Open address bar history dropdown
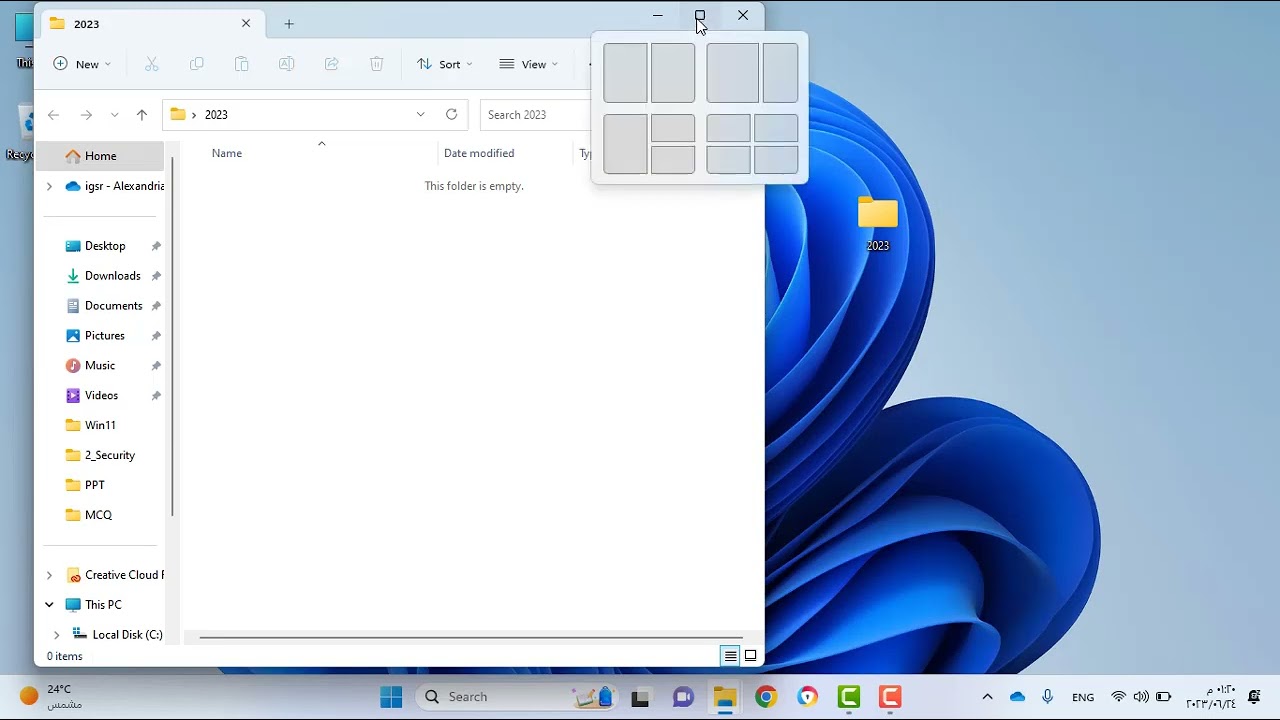The image size is (1280, 720). [421, 115]
